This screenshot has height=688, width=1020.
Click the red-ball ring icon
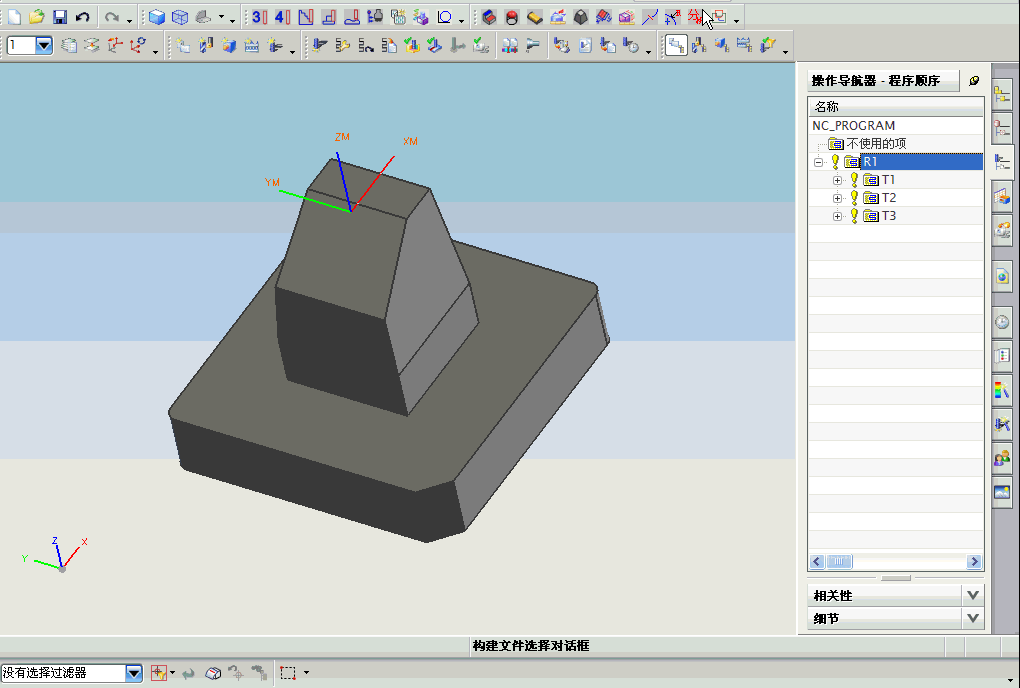[x=512, y=17]
